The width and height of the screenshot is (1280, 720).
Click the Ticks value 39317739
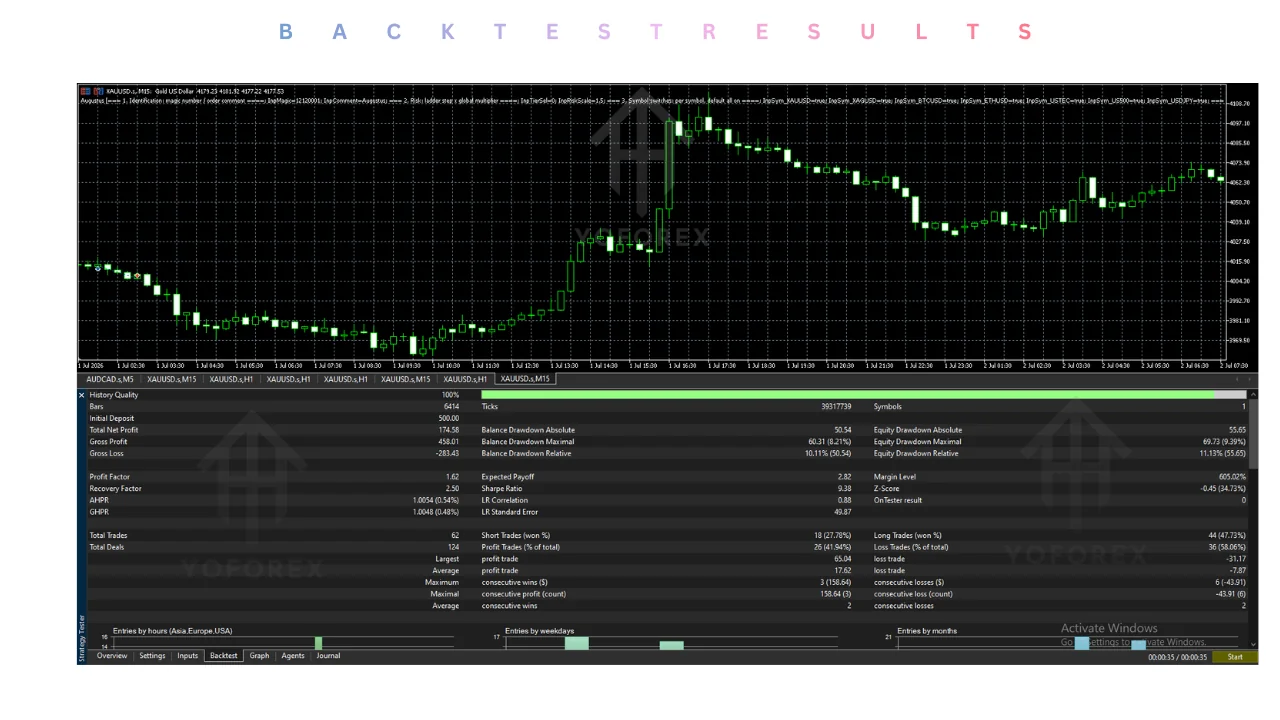point(835,407)
